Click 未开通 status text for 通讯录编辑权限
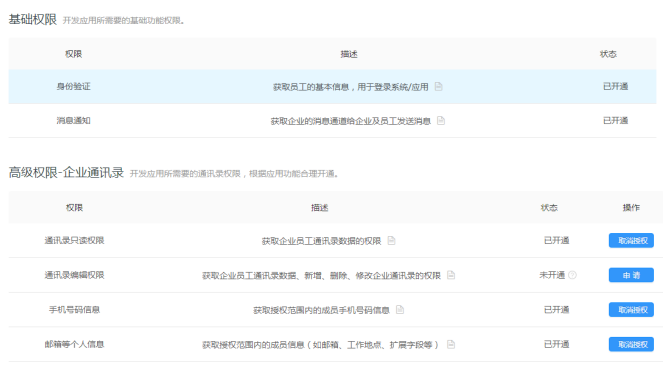669x368 pixels. tap(552, 275)
